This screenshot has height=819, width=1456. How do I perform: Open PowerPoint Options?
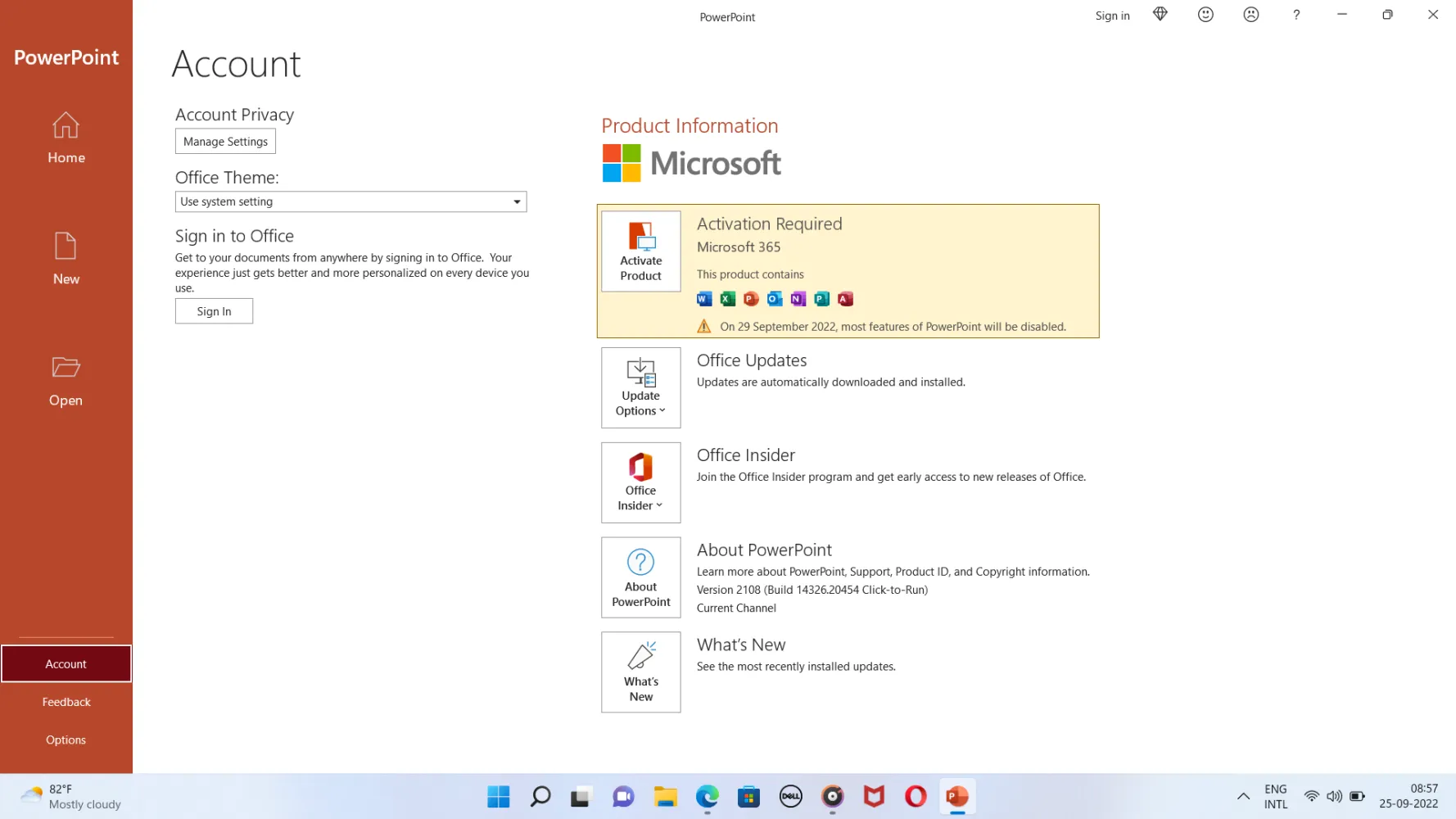(x=66, y=740)
